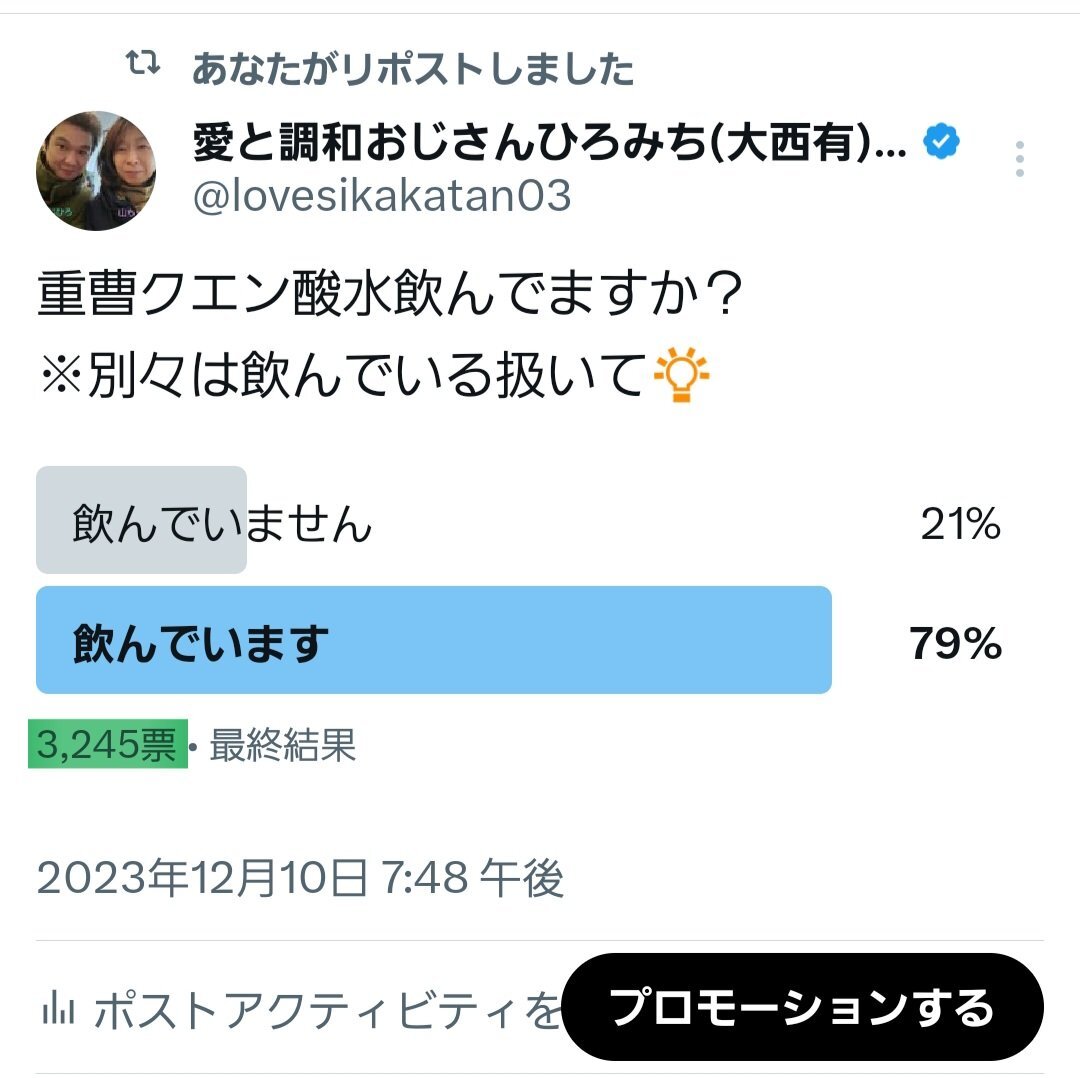Tap the post activity bar chart icon
Screen dimensions: 1080x1078
pyautogui.click(x=58, y=1010)
